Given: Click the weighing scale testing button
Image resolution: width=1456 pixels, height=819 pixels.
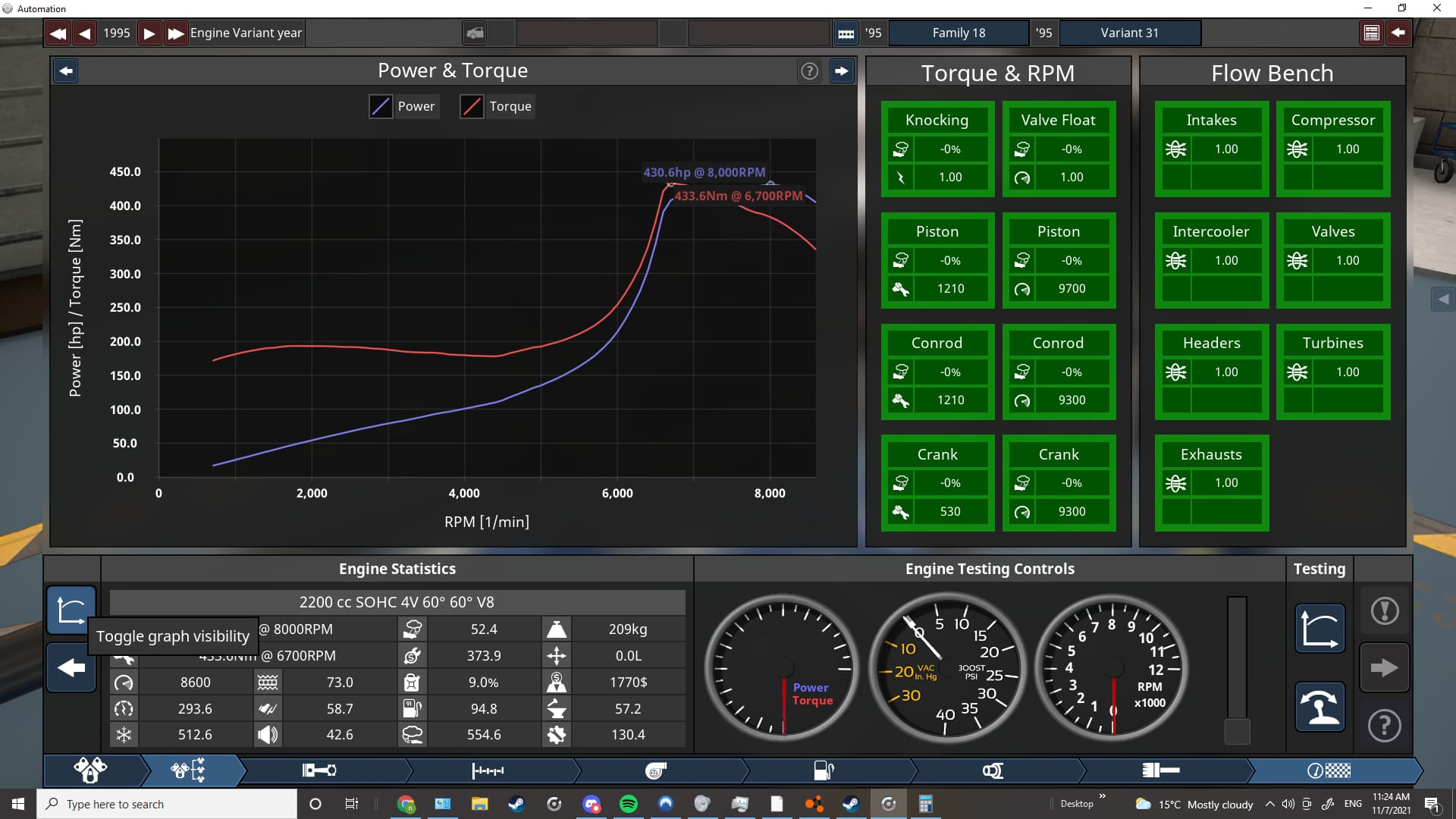Looking at the screenshot, I should 1319,707.
